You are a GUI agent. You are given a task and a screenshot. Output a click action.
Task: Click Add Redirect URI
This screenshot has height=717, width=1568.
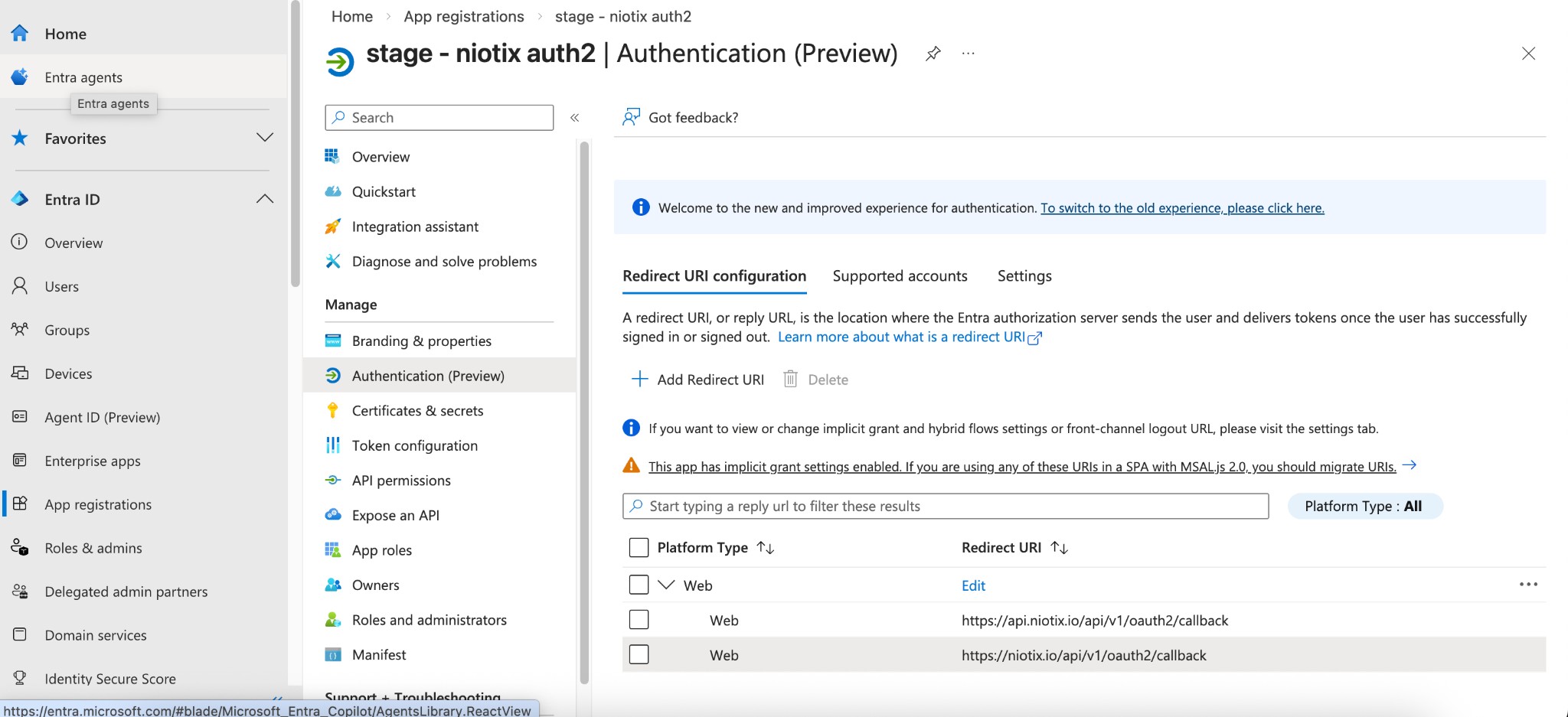pos(697,379)
